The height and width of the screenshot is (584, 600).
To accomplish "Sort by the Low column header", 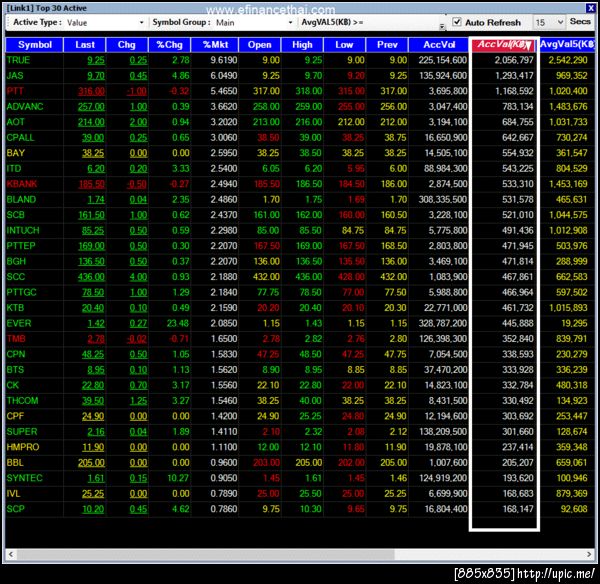I will pos(344,45).
